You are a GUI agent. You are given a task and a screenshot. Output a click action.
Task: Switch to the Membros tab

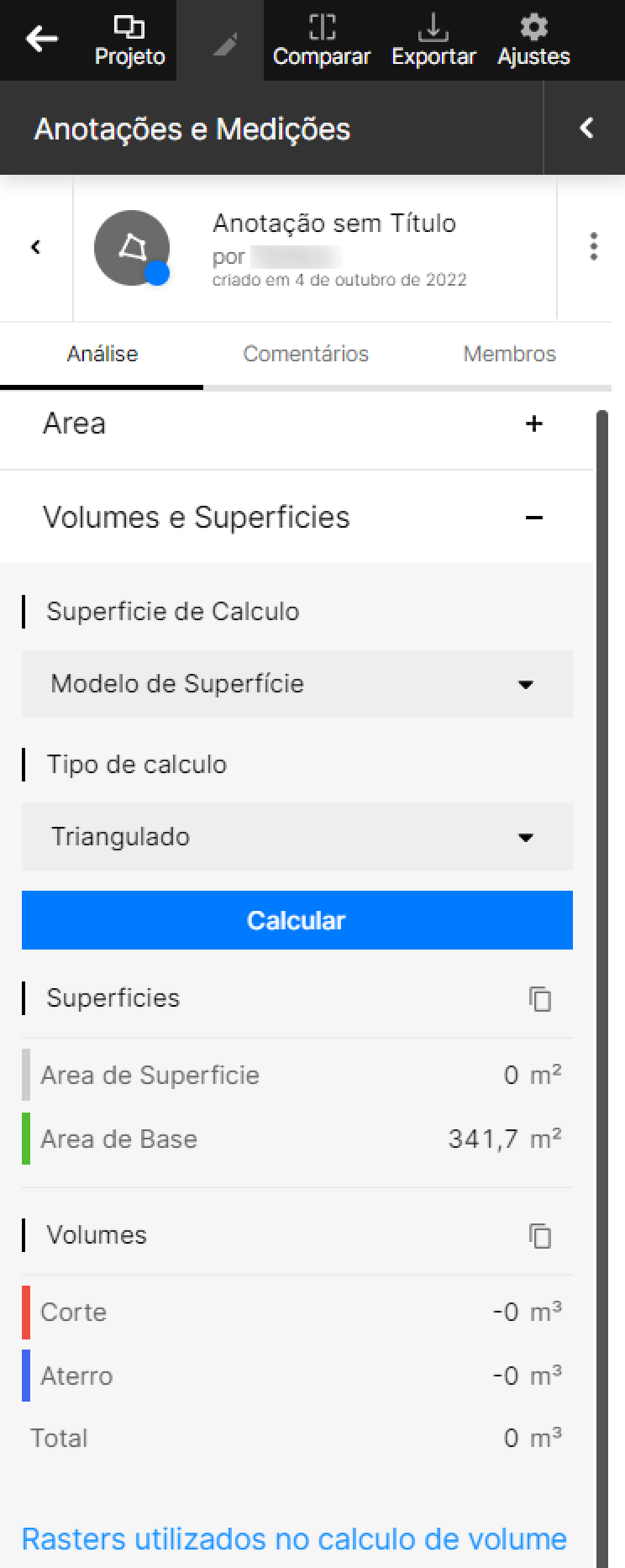coord(509,354)
